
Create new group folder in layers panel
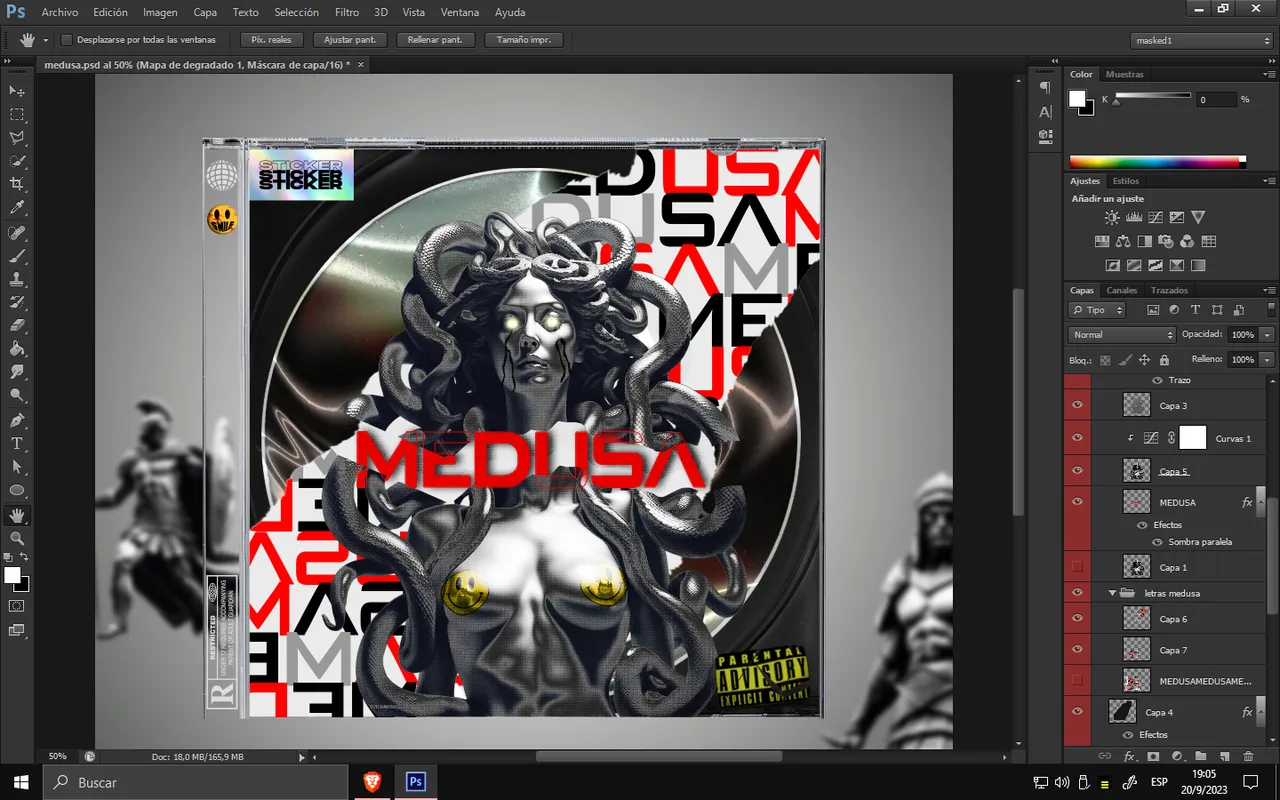(x=1201, y=757)
